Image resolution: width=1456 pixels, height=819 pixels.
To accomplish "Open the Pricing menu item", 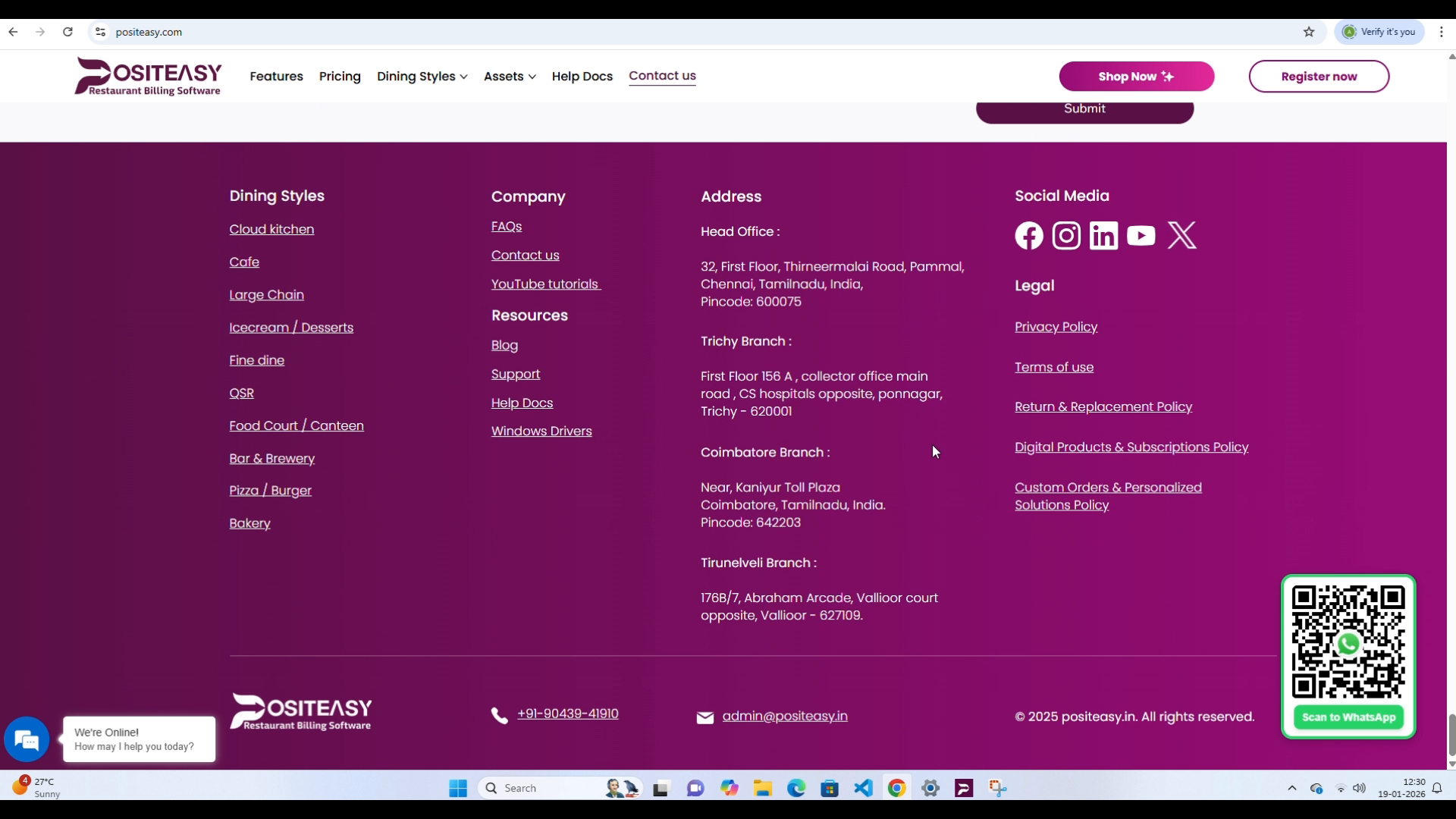I will click(x=340, y=77).
